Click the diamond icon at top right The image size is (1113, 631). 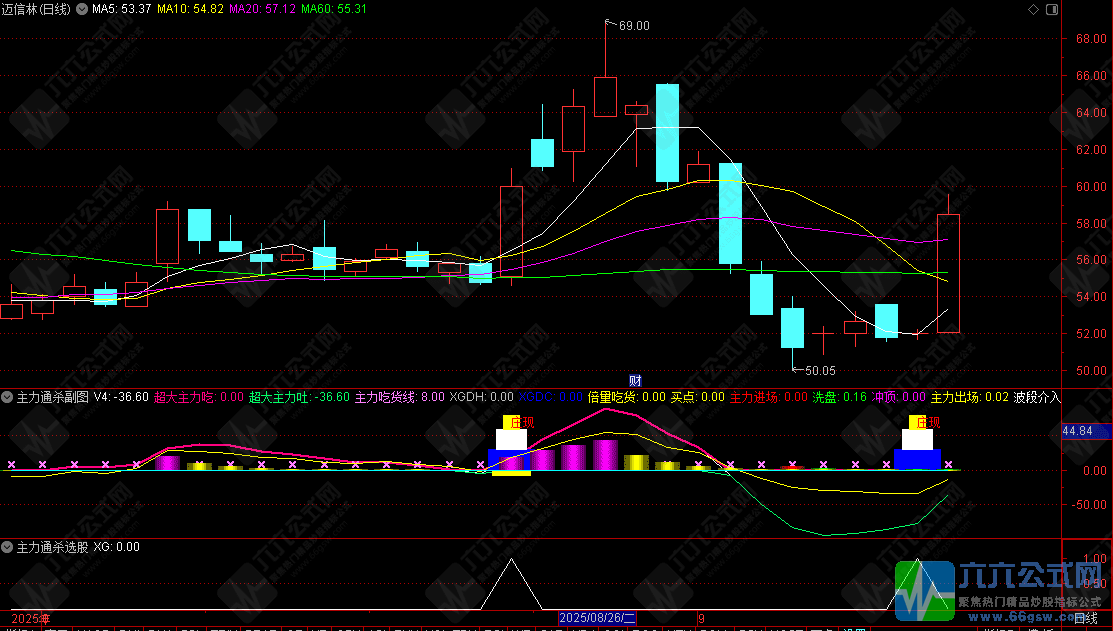1034,9
